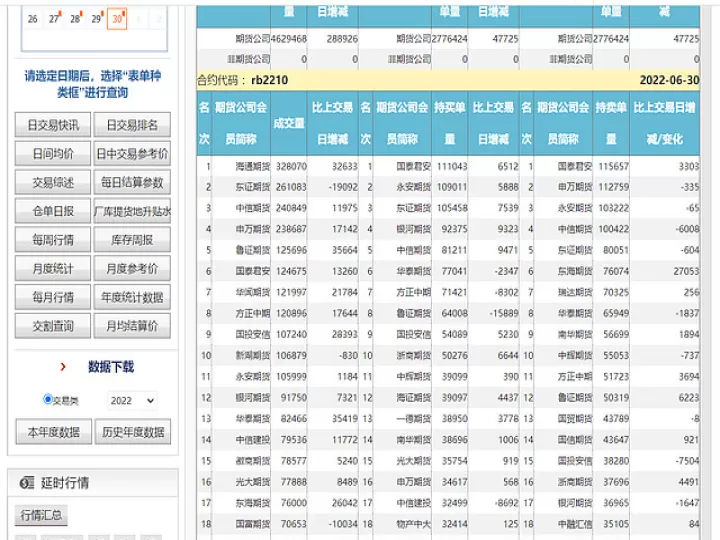Open 每周行情
The width and height of the screenshot is (720, 540).
53,240
